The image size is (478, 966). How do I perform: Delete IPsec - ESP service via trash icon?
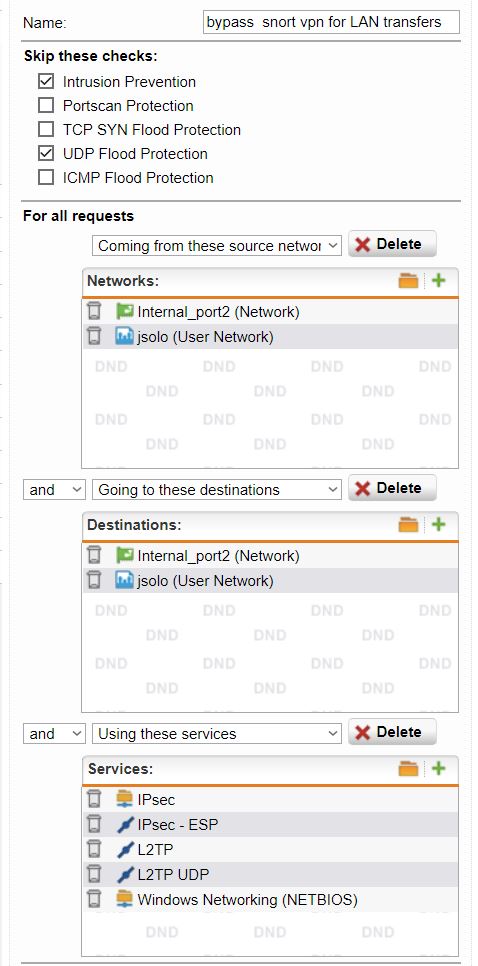[94, 824]
